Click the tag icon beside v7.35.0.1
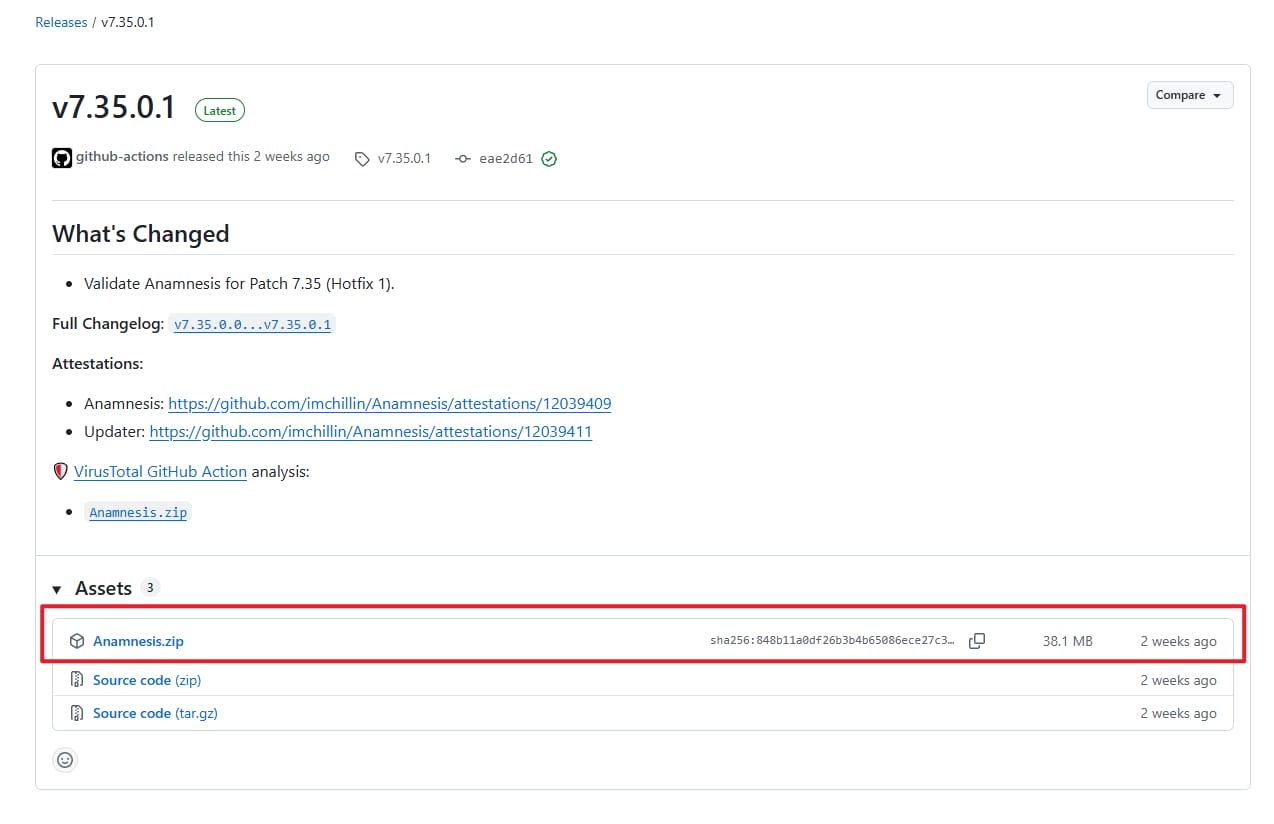Viewport: 1274px width, 824px height. [x=362, y=159]
